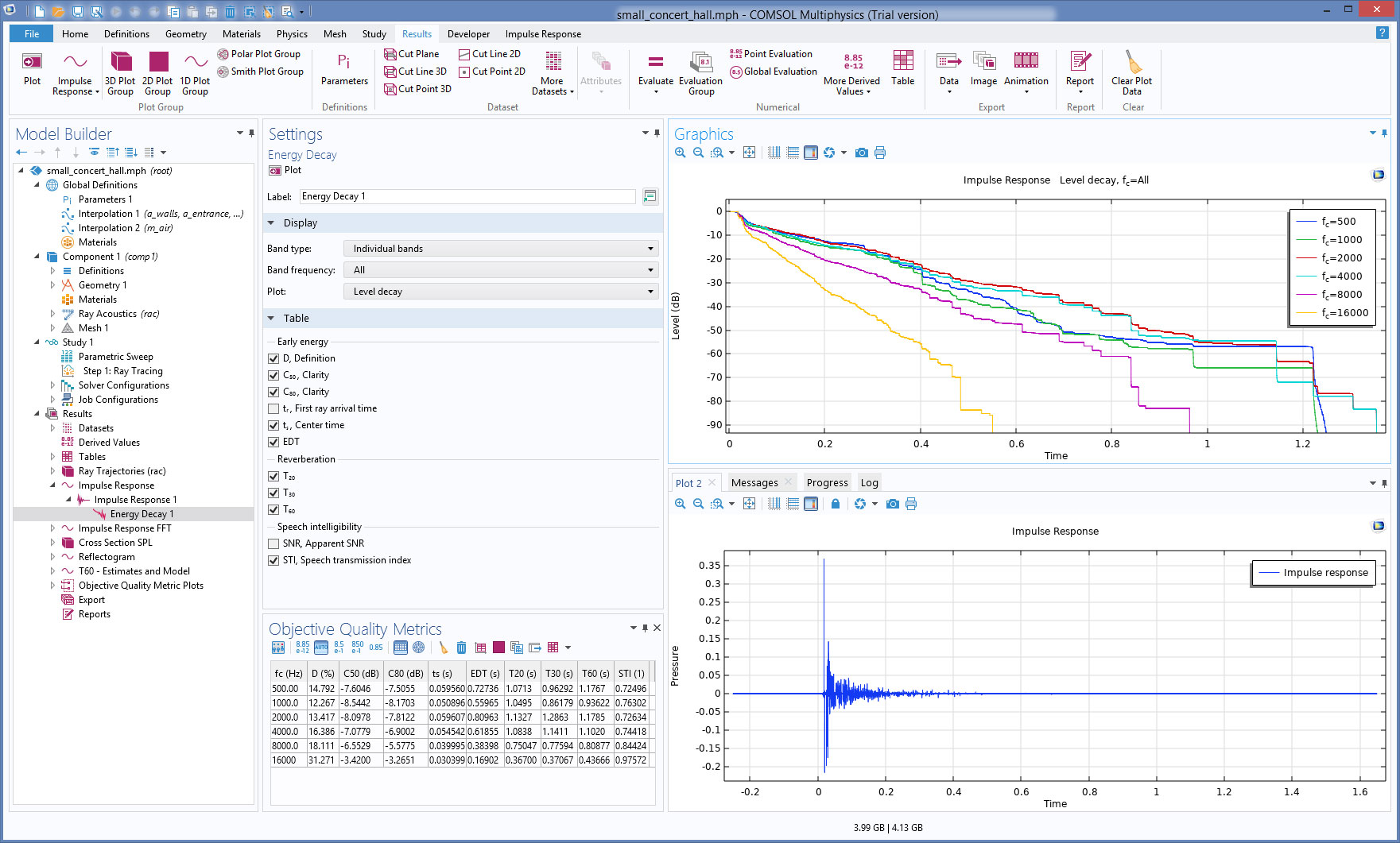This screenshot has height=843, width=1400.
Task: Open the Physics ribbon tab
Action: point(292,34)
